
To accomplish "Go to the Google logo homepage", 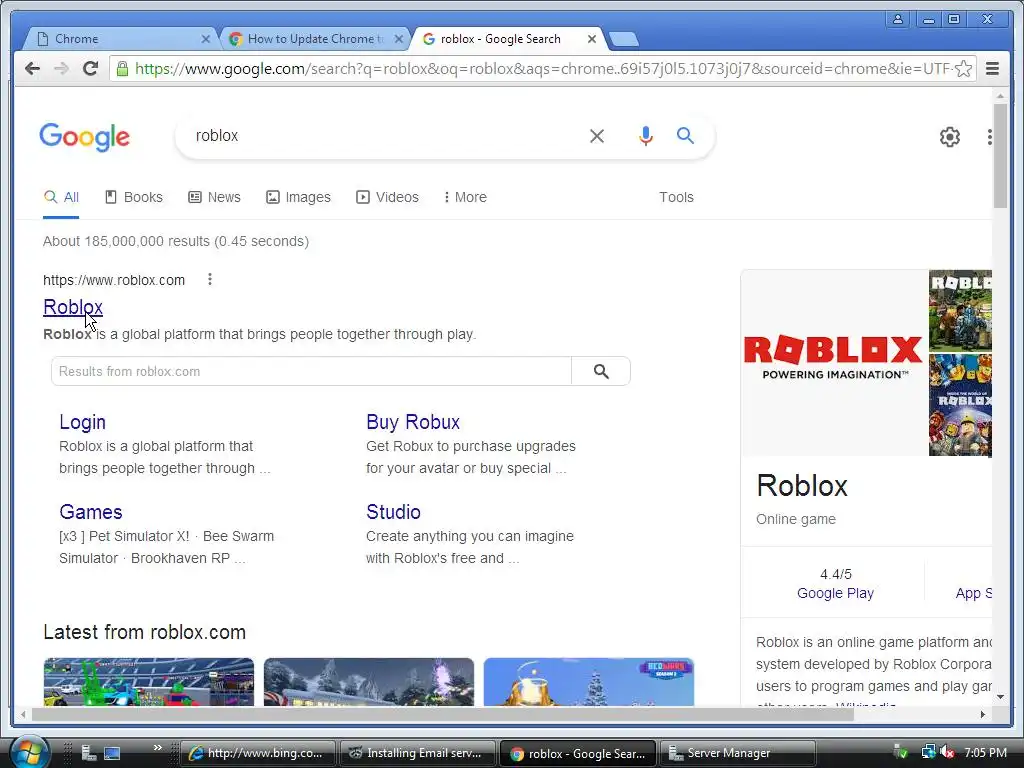I will pos(85,137).
